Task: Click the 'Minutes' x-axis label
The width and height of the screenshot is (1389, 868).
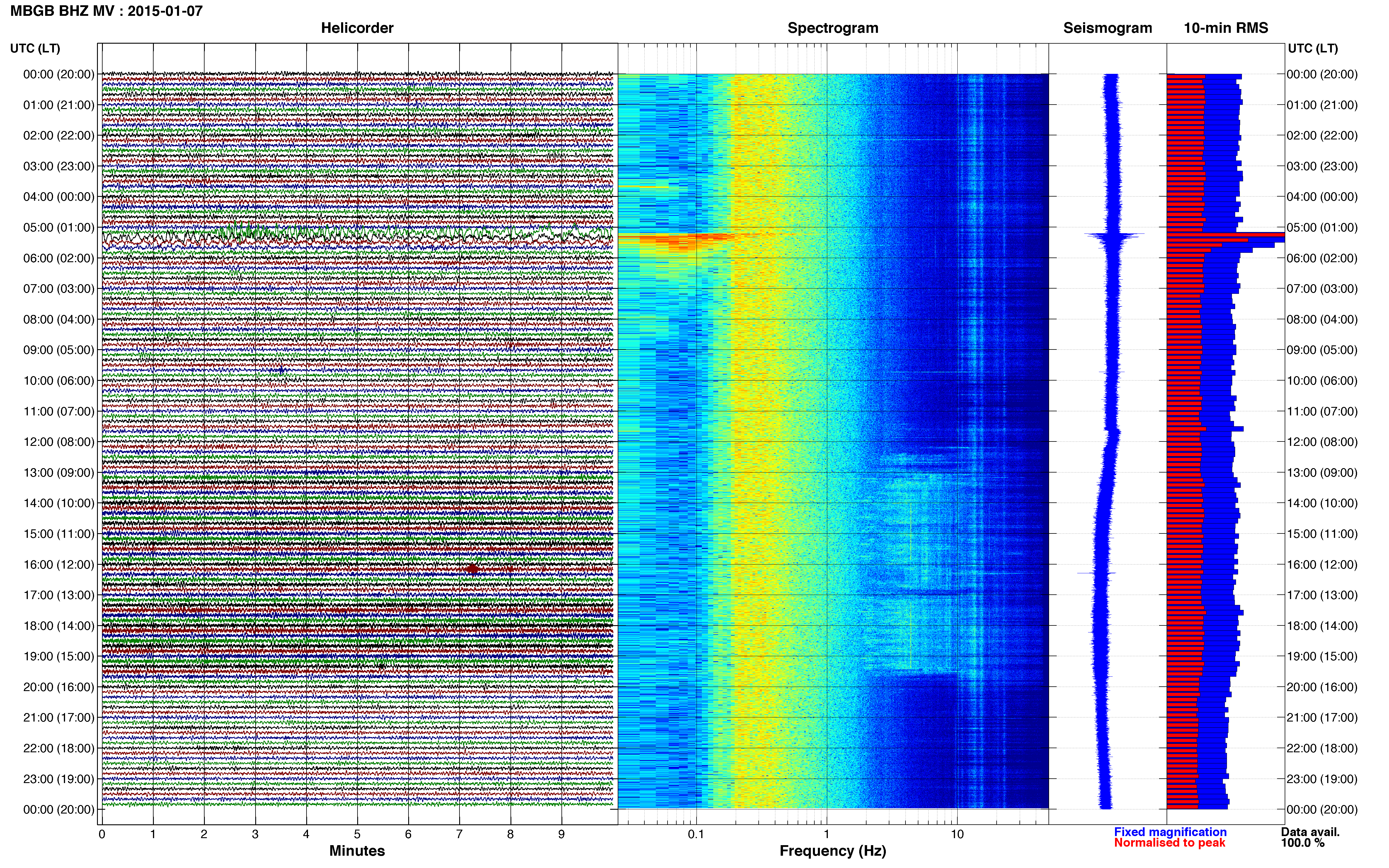Action: click(x=357, y=851)
